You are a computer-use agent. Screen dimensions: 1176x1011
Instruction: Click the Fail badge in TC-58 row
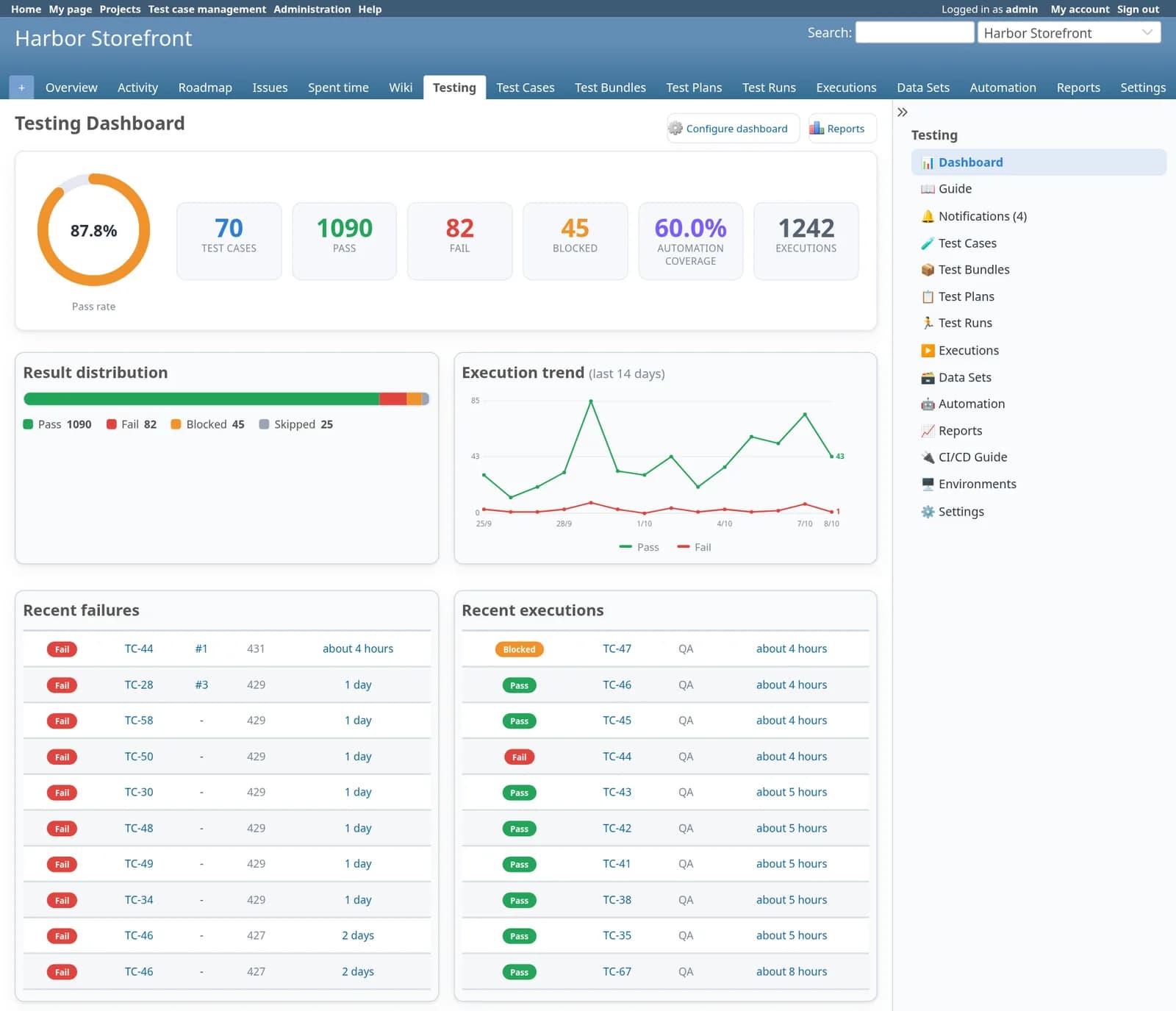coord(62,721)
